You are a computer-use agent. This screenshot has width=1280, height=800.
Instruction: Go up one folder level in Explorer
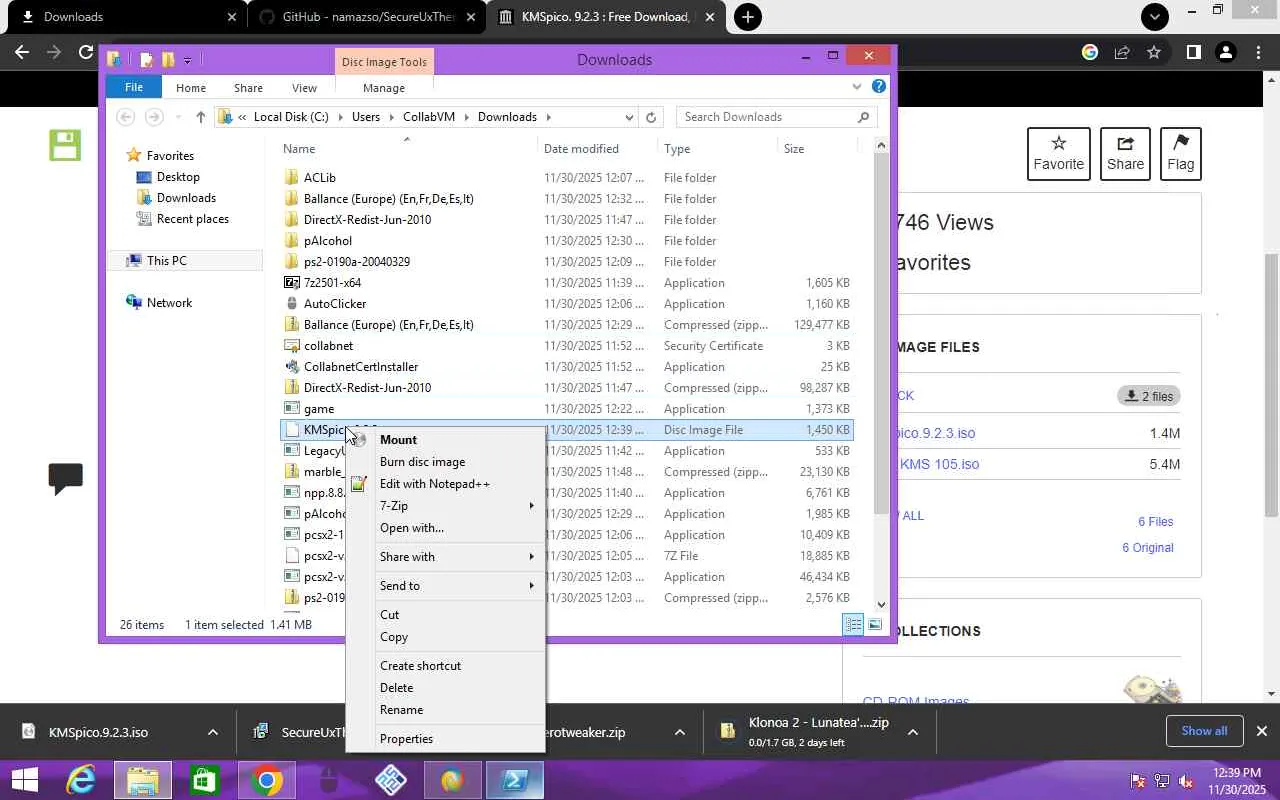pos(200,117)
